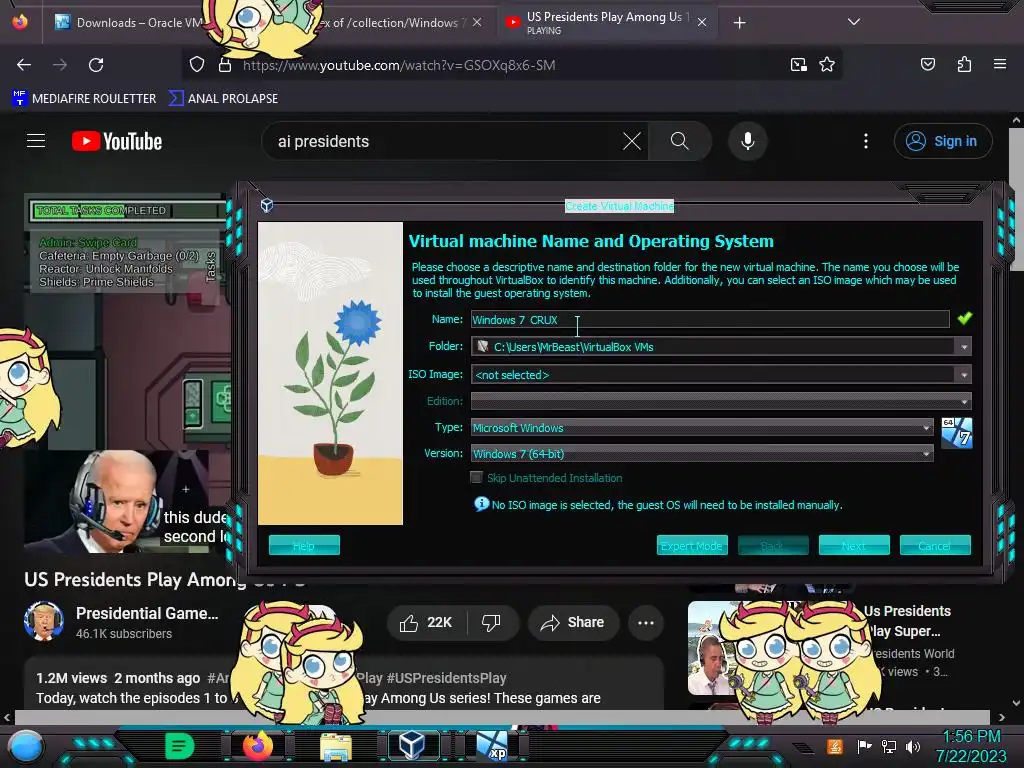Open the YouTube guide menu icon
This screenshot has width=1024, height=768.
pos(36,141)
